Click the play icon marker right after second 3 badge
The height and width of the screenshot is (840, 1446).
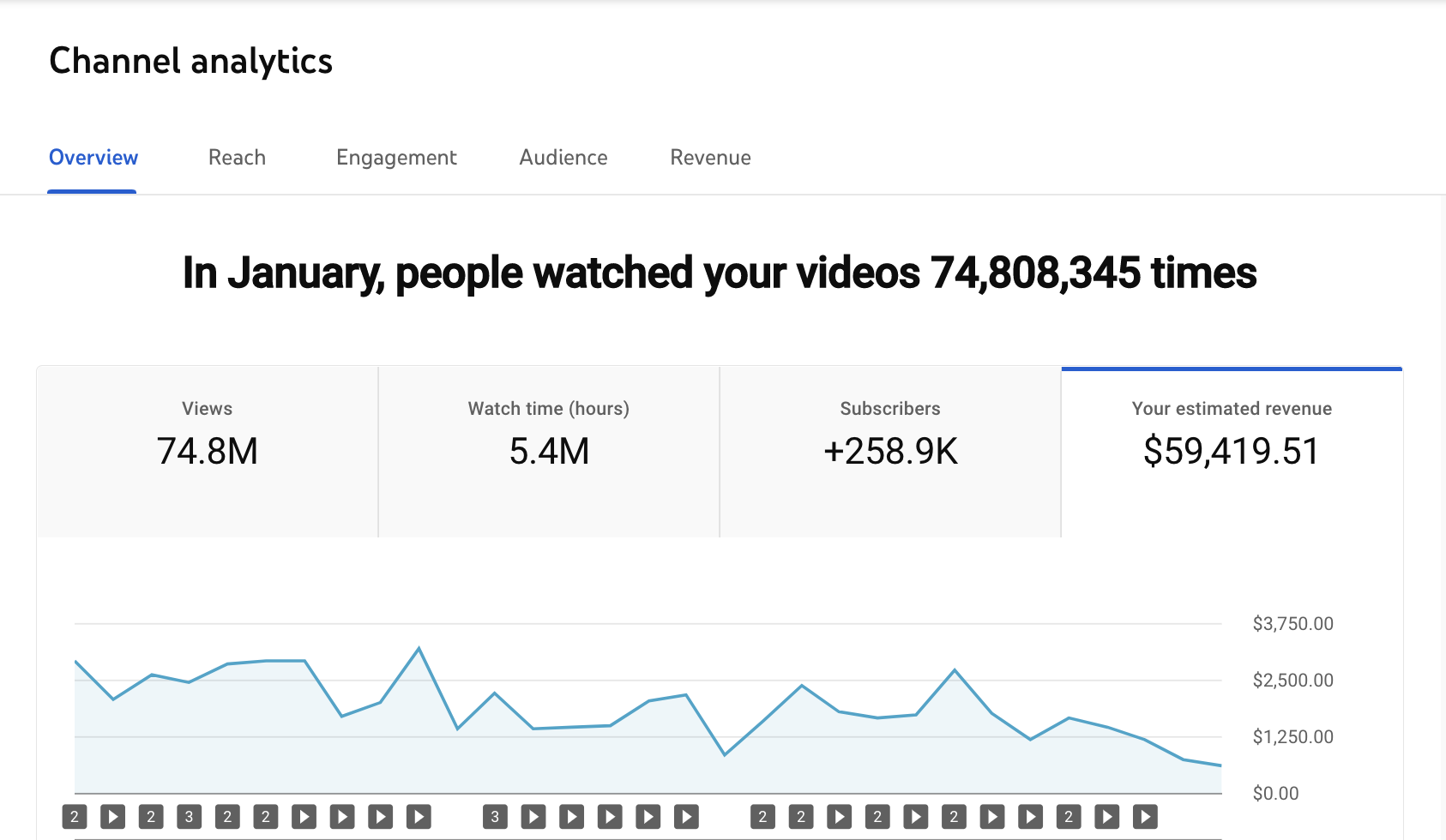(533, 817)
